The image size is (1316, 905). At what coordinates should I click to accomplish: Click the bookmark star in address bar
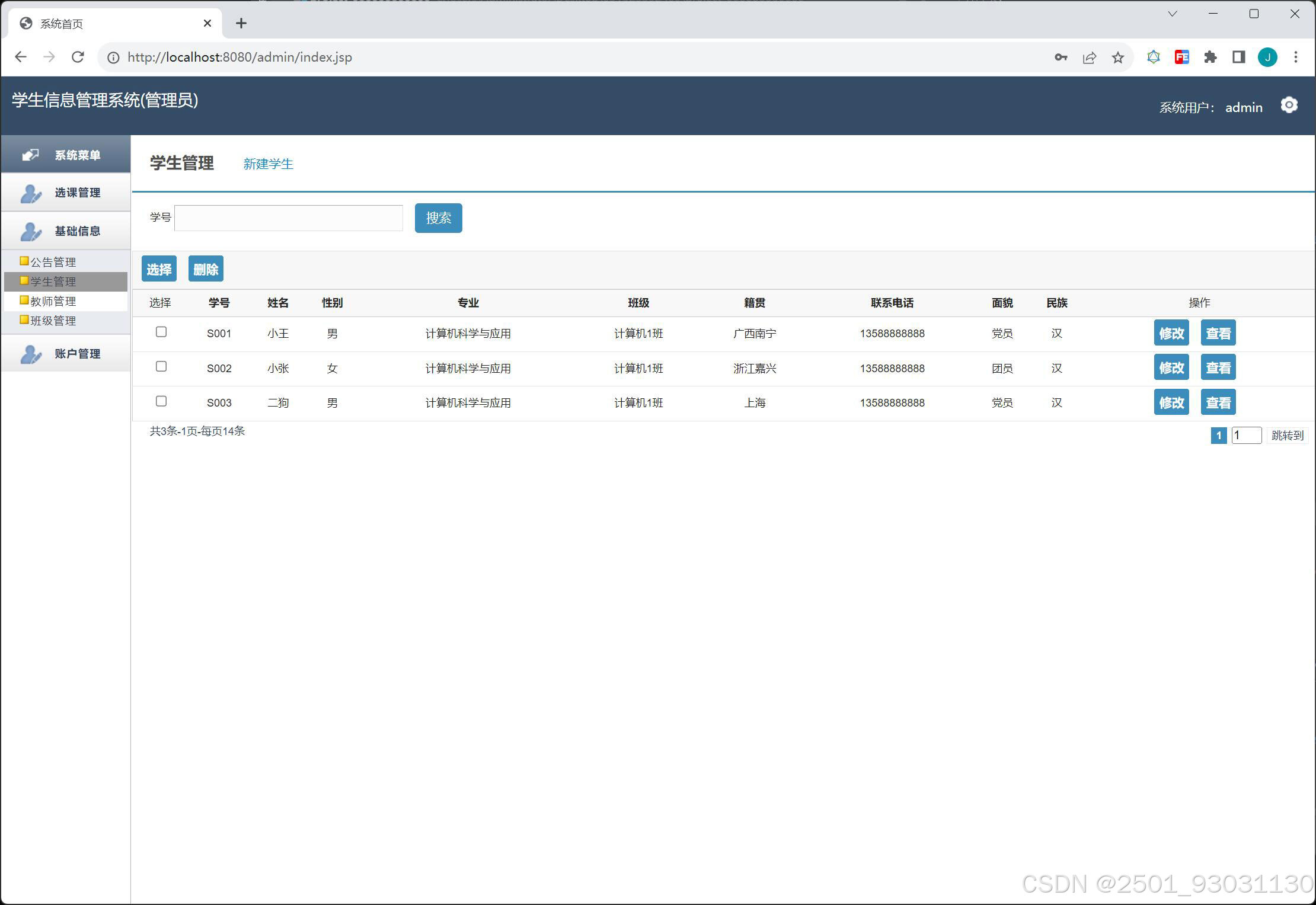tap(1117, 57)
